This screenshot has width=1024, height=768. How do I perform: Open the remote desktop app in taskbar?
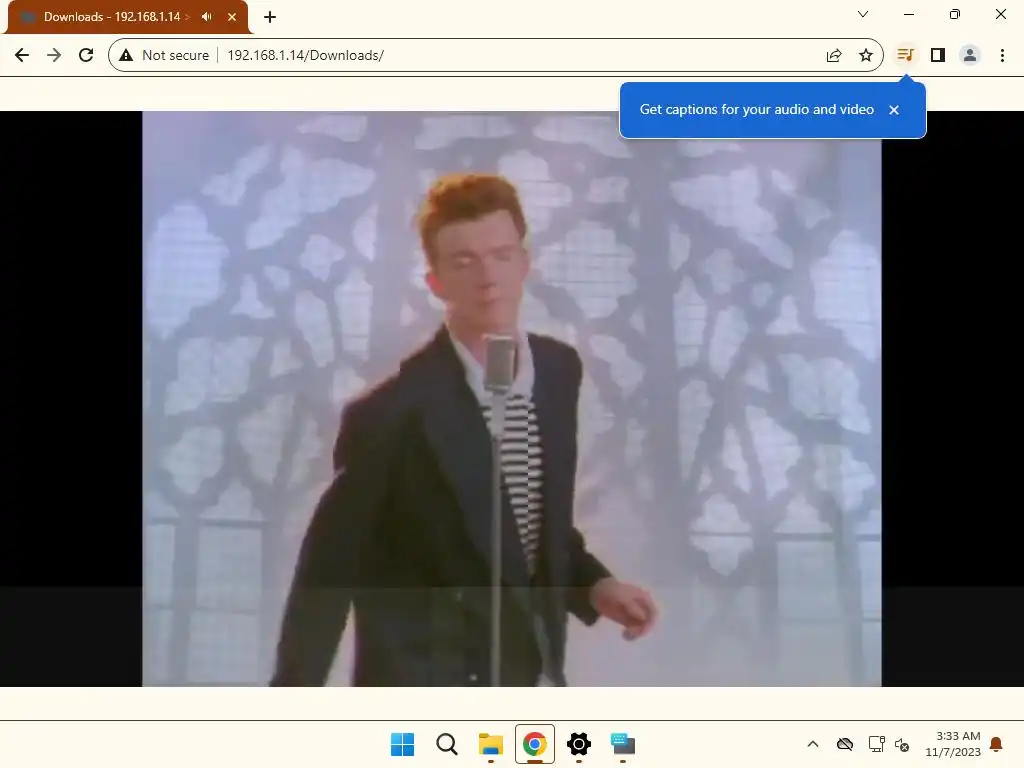pos(623,744)
